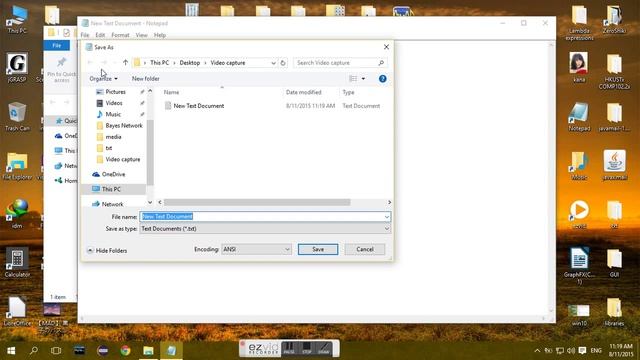Select OneDrive in navigation pane
640x360 pixels.
coord(113,174)
